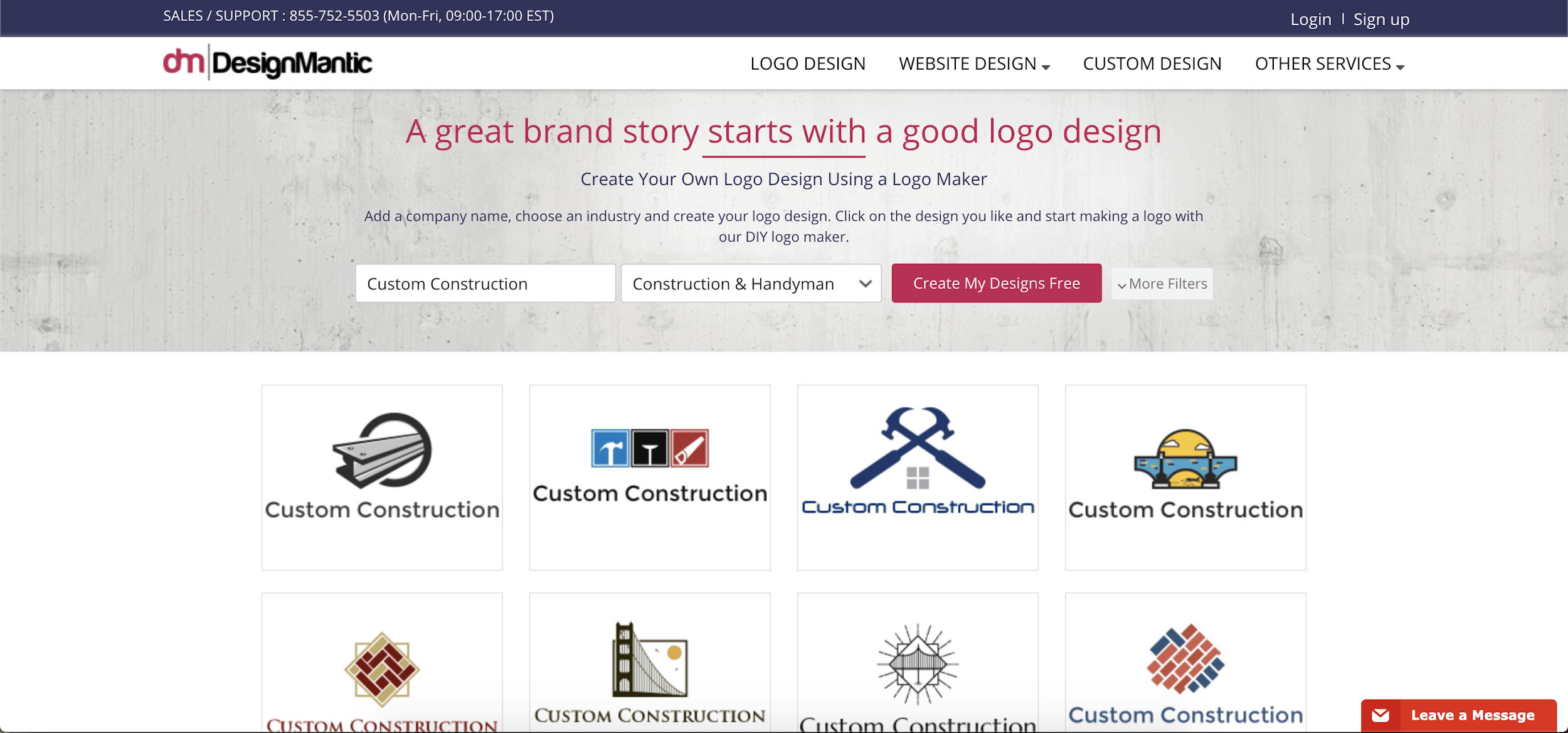The width and height of the screenshot is (1568, 733).
Task: Open the Construction & Handyman industry selector
Action: [x=750, y=283]
